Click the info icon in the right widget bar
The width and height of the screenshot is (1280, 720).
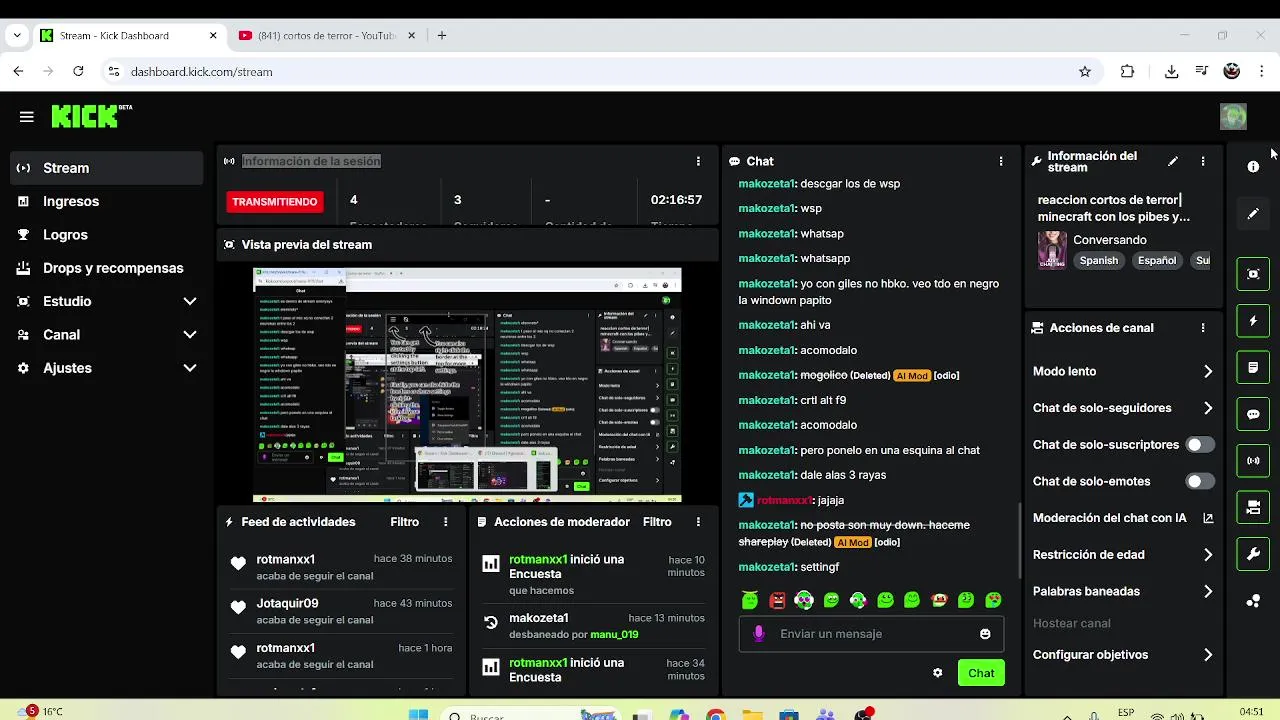point(1253,167)
